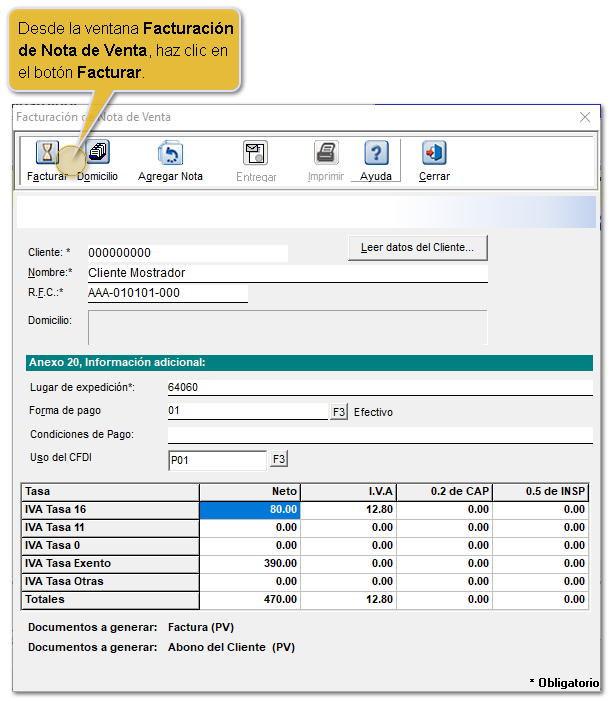Image resolution: width=610 pixels, height=701 pixels.
Task: Click the Lugar de expedición field
Action: tap(380, 387)
